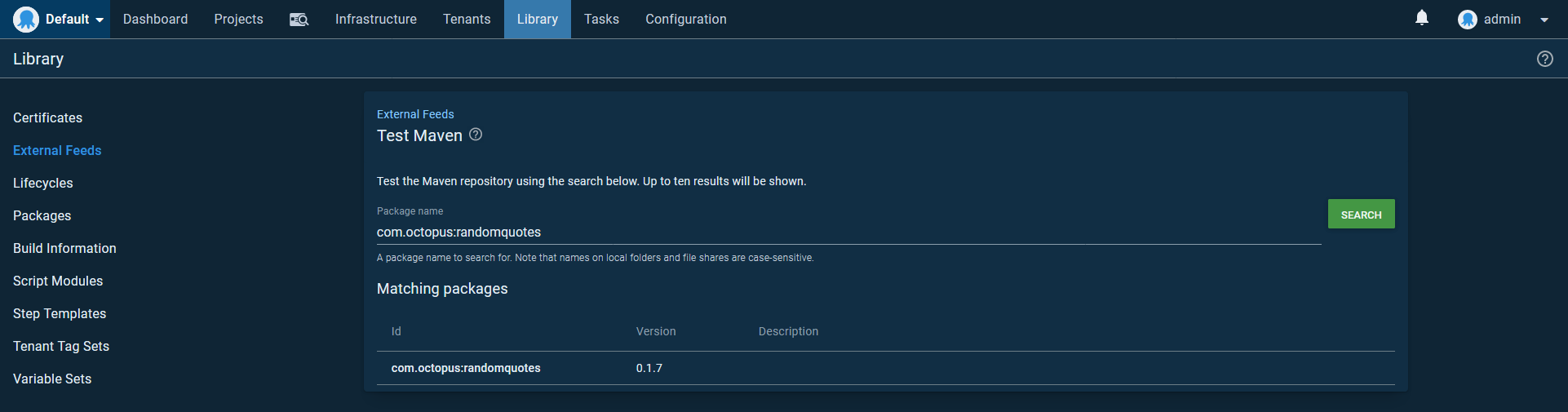The width and height of the screenshot is (1568, 412).
Task: Follow the External Feeds breadcrumb link
Action: [x=415, y=114]
